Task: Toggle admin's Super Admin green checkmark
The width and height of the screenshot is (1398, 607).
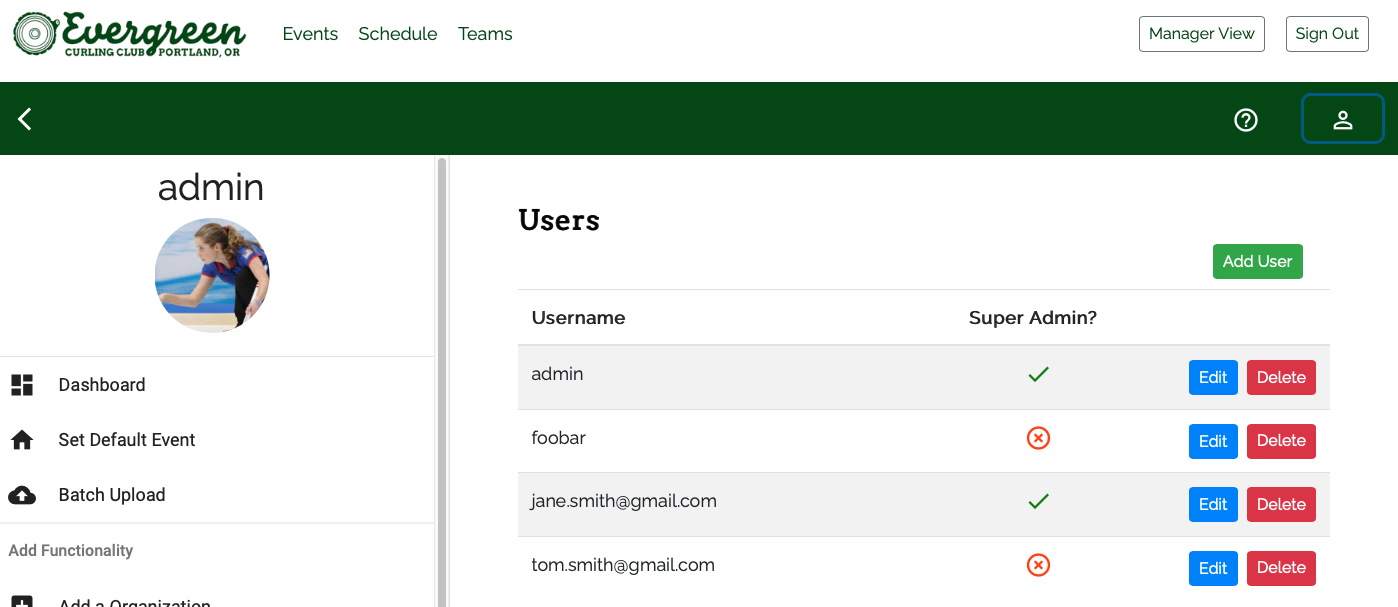Action: point(1038,374)
